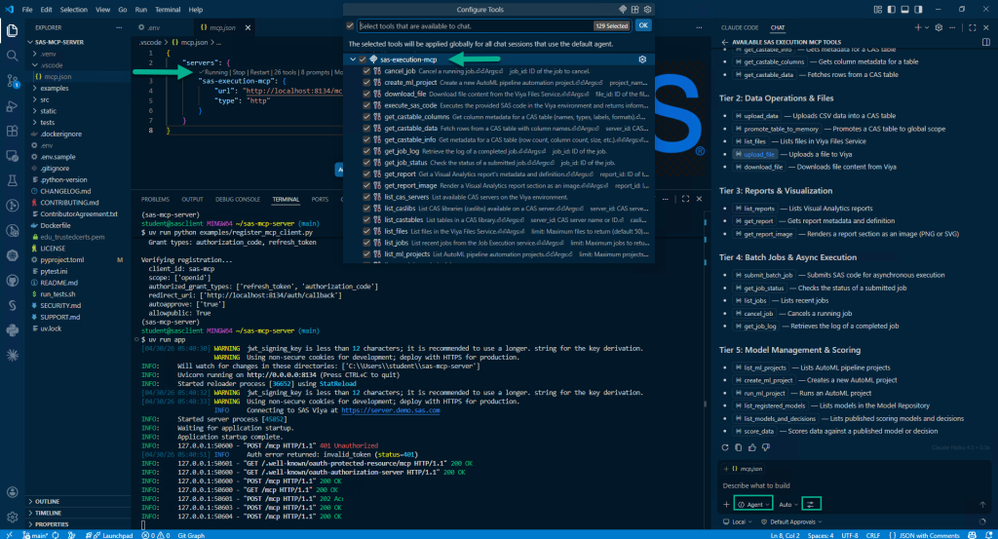Open the Agent mode dropdown

pyautogui.click(x=754, y=504)
